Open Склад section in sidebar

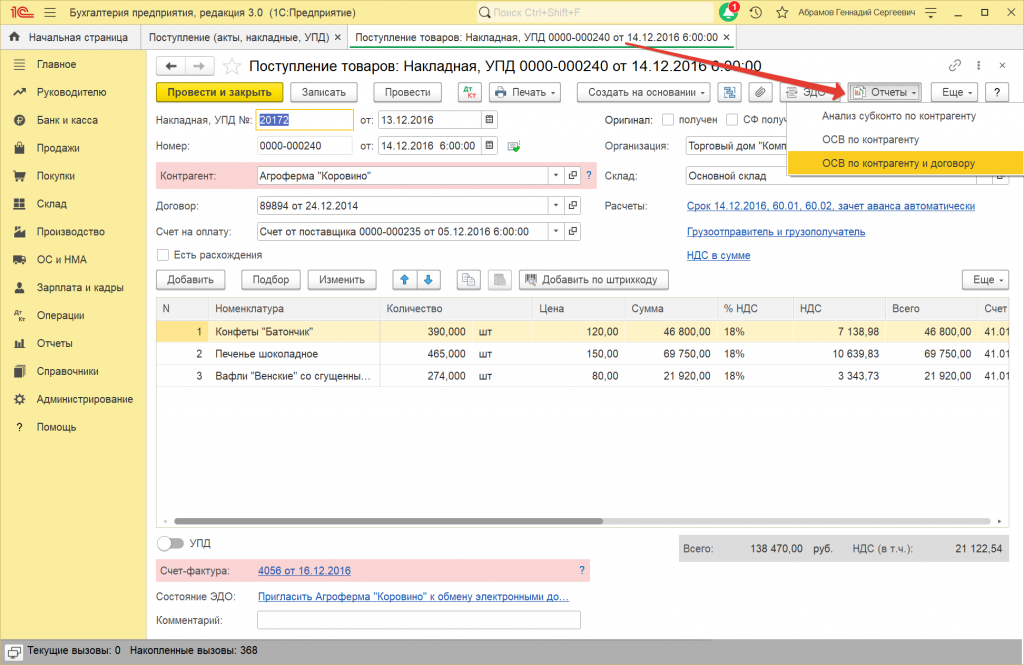click(52, 204)
